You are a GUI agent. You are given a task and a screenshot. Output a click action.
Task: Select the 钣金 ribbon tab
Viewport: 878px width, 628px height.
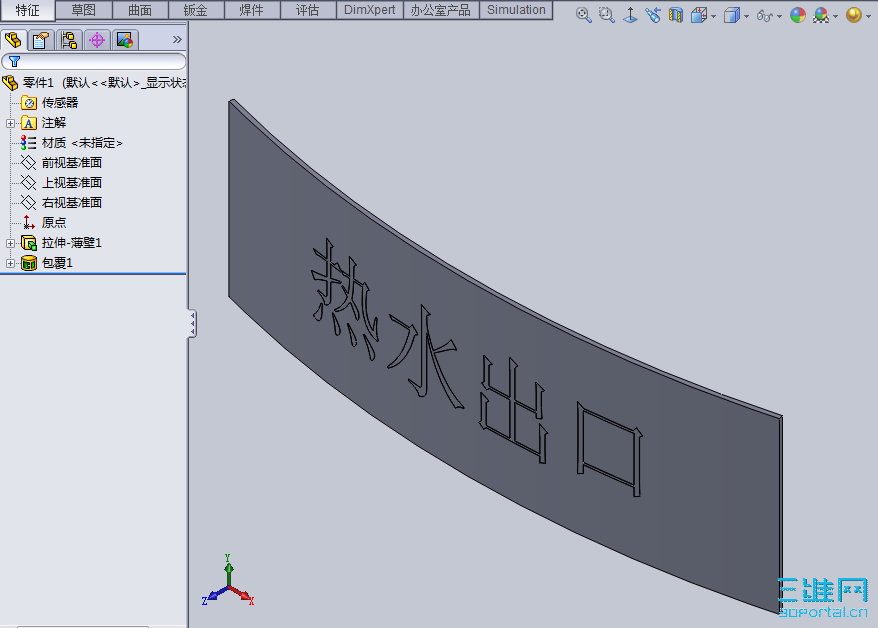(196, 10)
